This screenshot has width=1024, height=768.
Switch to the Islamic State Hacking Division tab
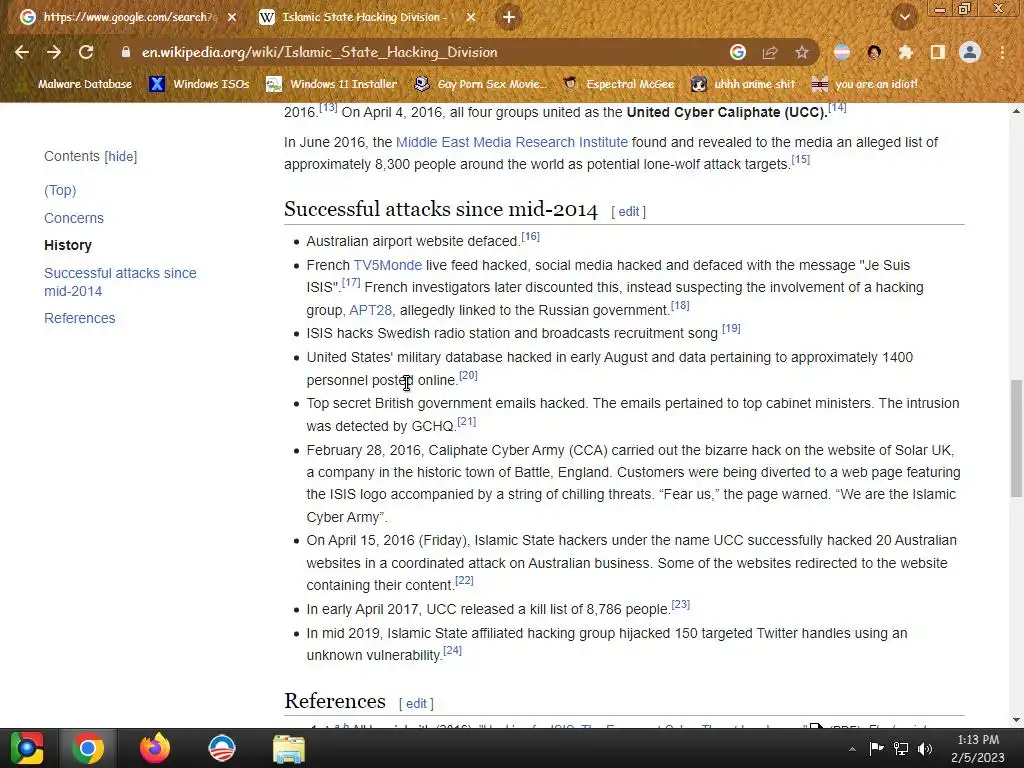tap(367, 18)
